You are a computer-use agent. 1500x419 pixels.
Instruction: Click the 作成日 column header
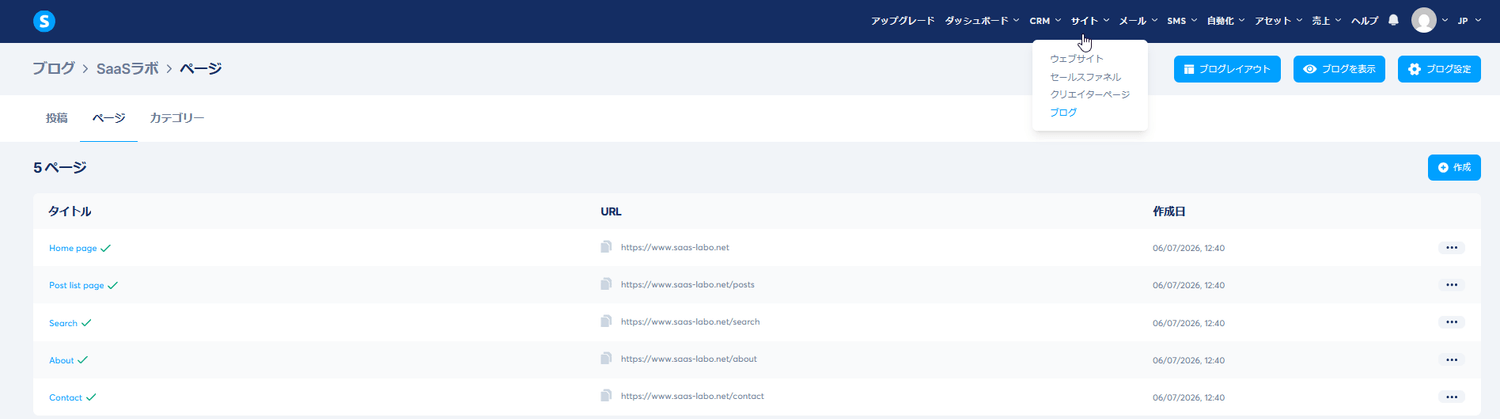click(x=1169, y=212)
